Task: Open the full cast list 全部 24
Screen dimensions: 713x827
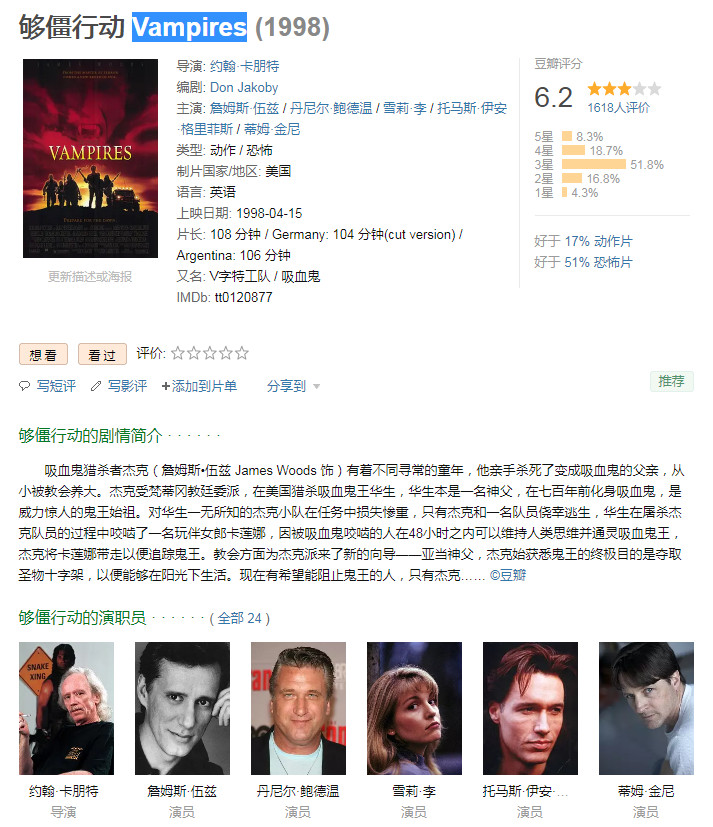Action: pyautogui.click(x=239, y=618)
